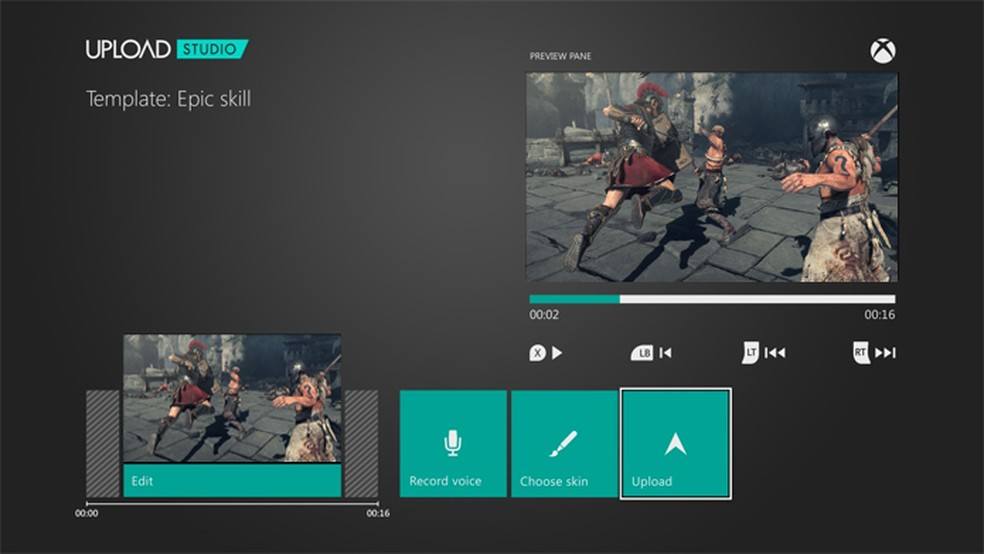Click the RT trigger icon
The image size is (984, 554).
[x=860, y=353]
